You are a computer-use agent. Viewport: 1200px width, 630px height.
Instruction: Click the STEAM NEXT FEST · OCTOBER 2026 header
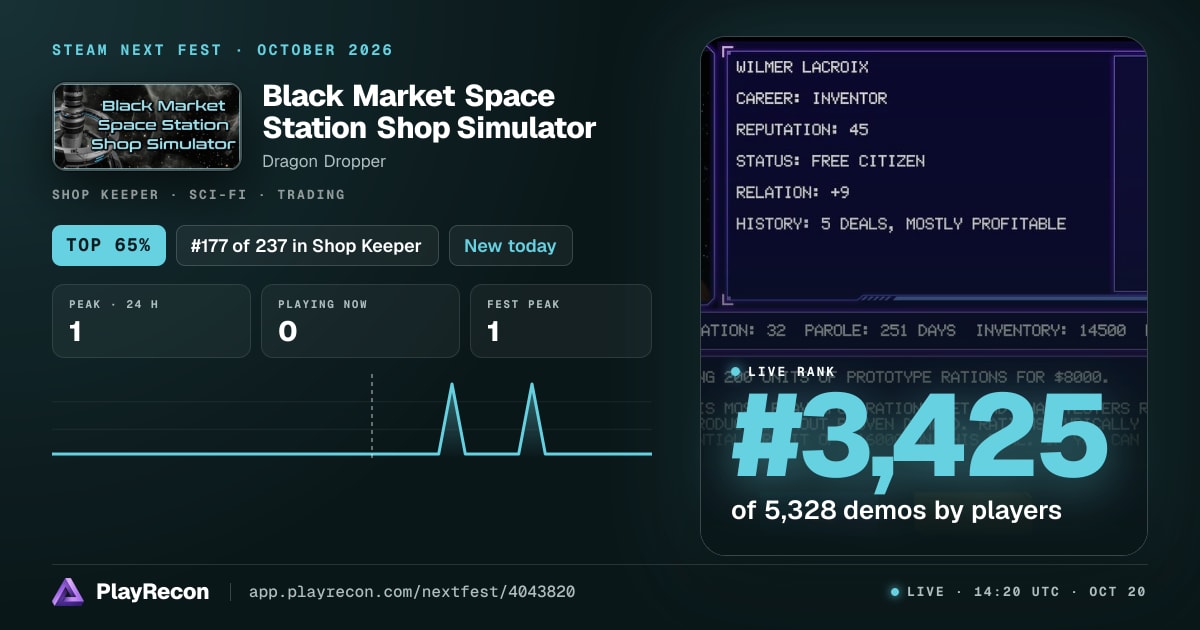222,50
